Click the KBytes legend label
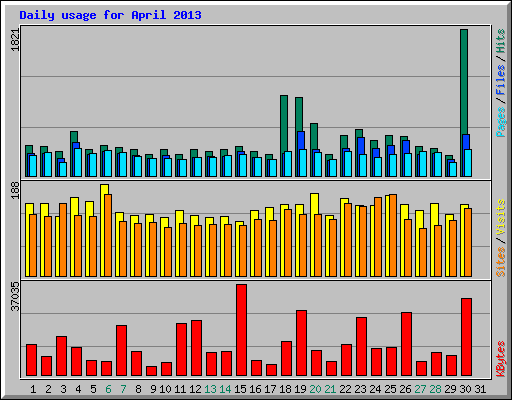This screenshot has width=512, height=400. coord(501,359)
